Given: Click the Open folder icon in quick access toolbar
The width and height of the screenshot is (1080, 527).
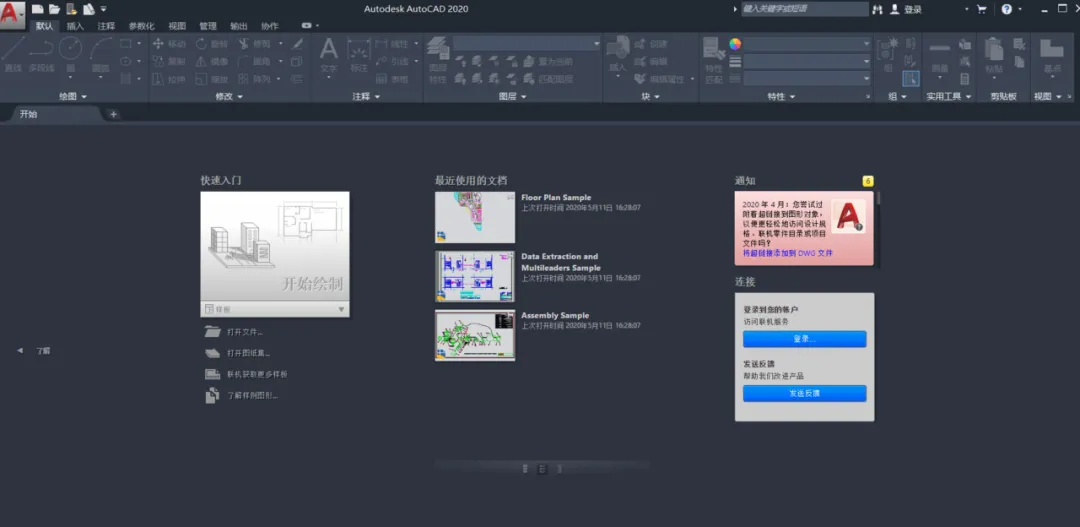Looking at the screenshot, I should pos(54,9).
